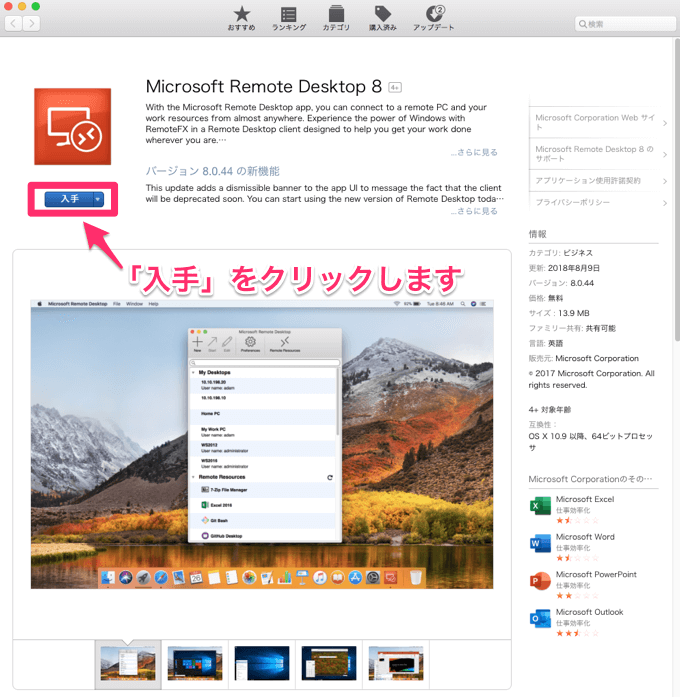
Task: Click the Microsoft Remote Desktop app icon
Action: point(73,127)
